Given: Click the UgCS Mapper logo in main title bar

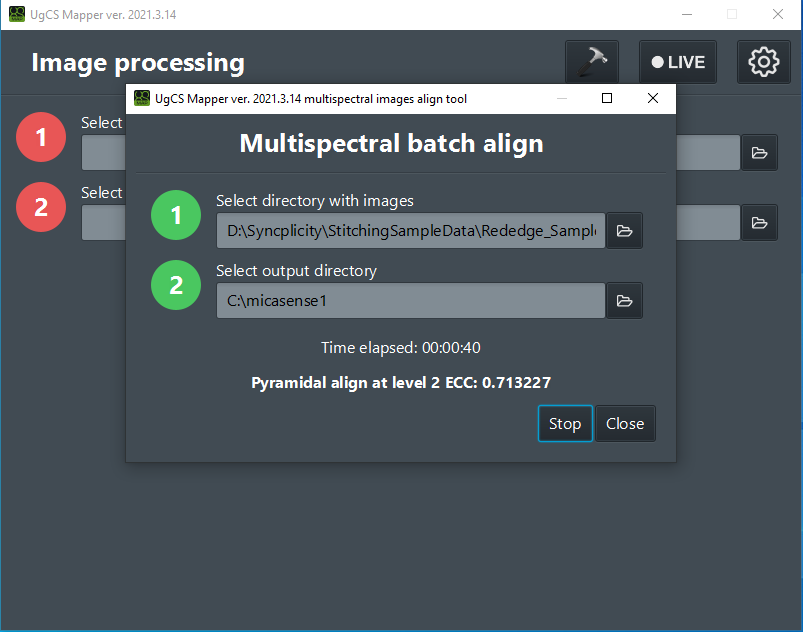Looking at the screenshot, I should 17,14.
